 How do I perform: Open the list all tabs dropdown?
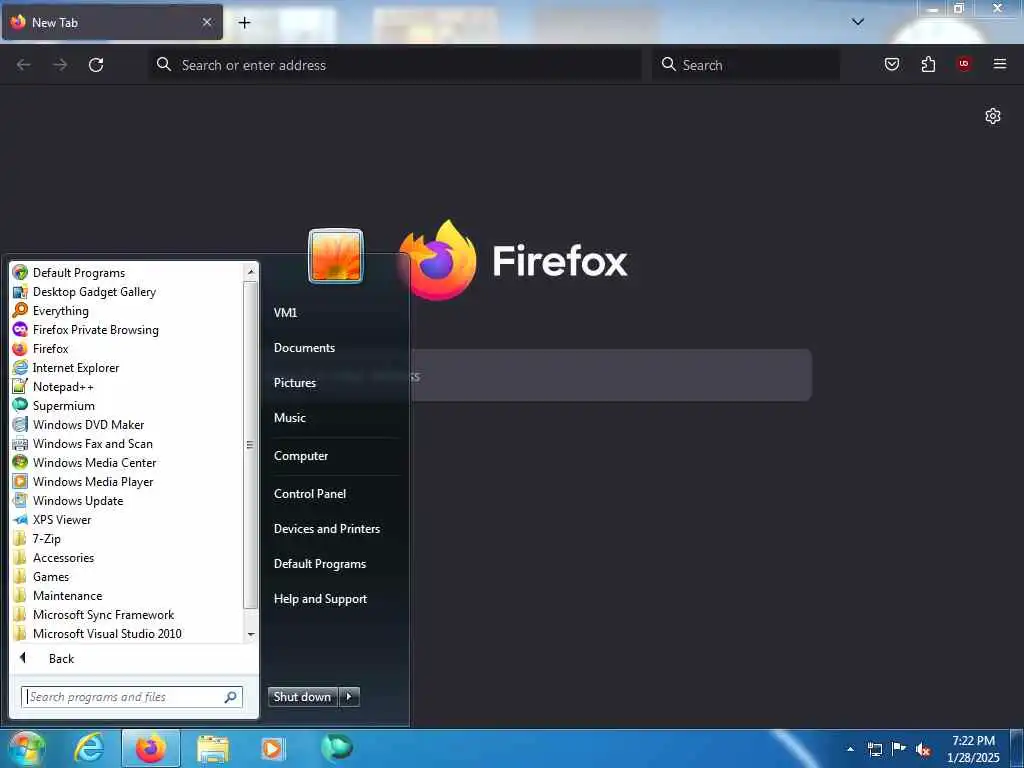pos(858,22)
